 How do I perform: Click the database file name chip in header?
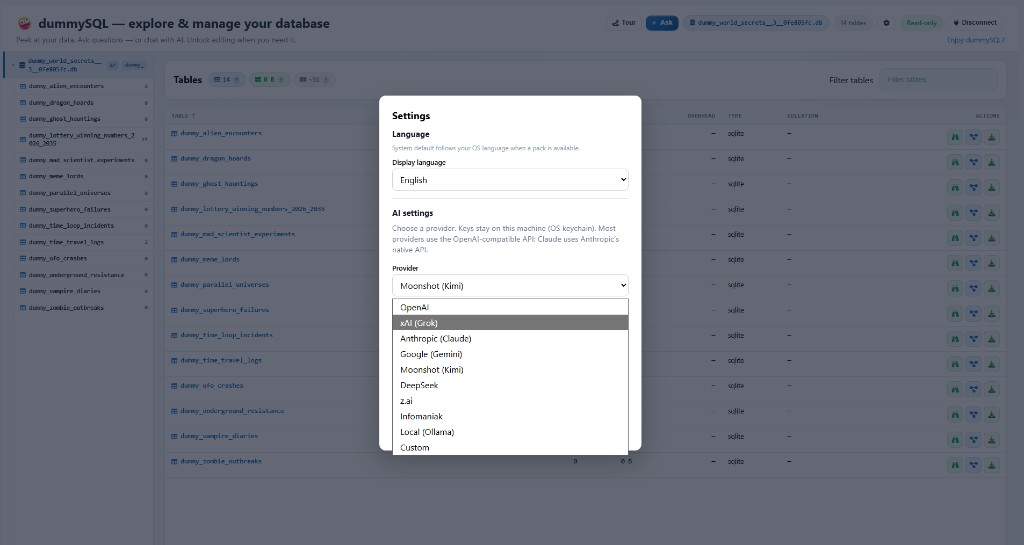tap(756, 23)
